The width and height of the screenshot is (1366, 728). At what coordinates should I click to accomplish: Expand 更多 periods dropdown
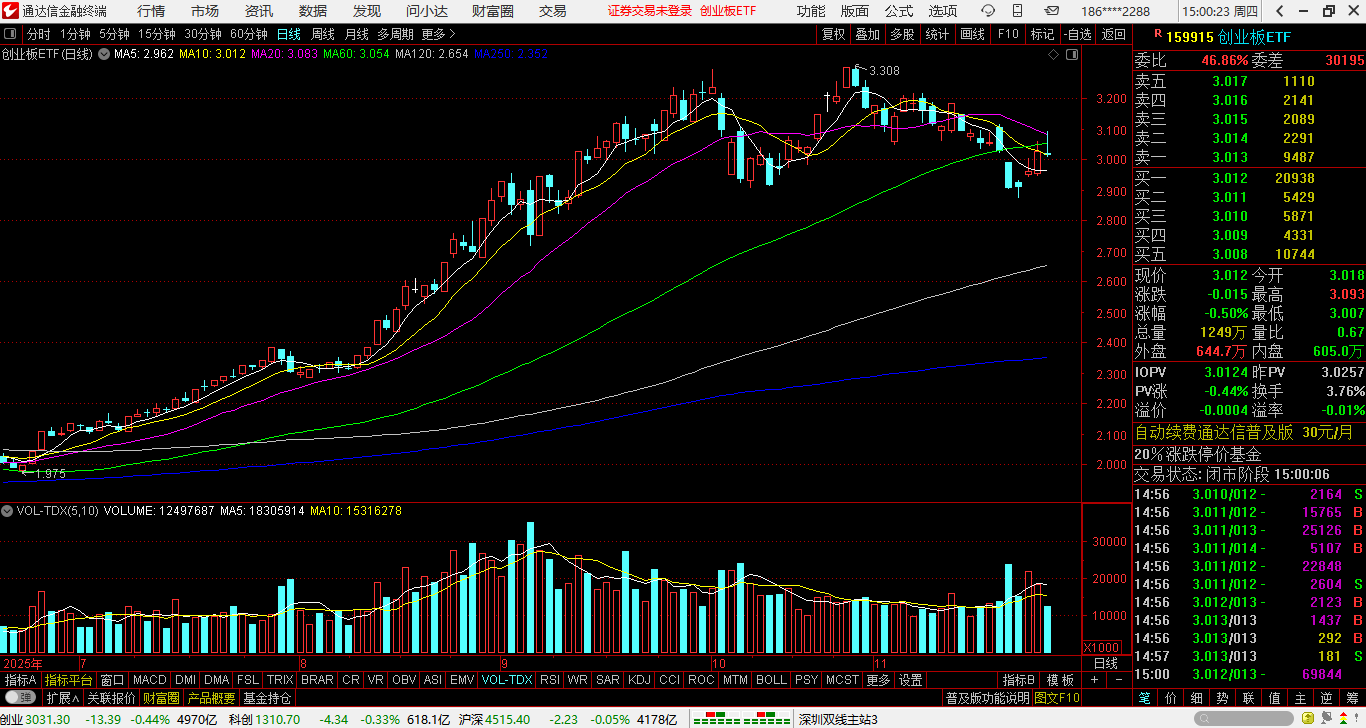tap(438, 34)
